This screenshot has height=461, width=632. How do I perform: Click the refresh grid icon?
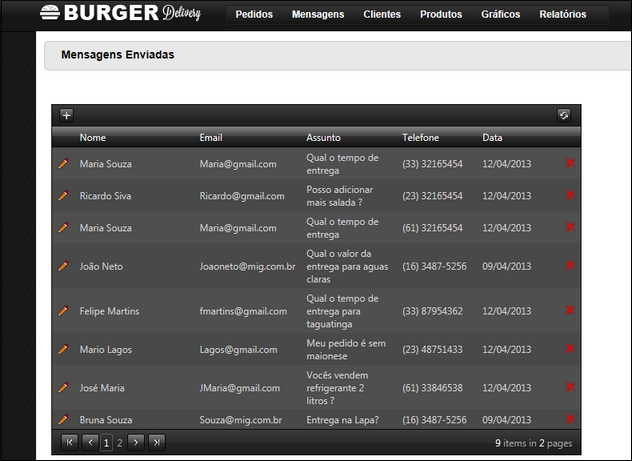tap(563, 115)
